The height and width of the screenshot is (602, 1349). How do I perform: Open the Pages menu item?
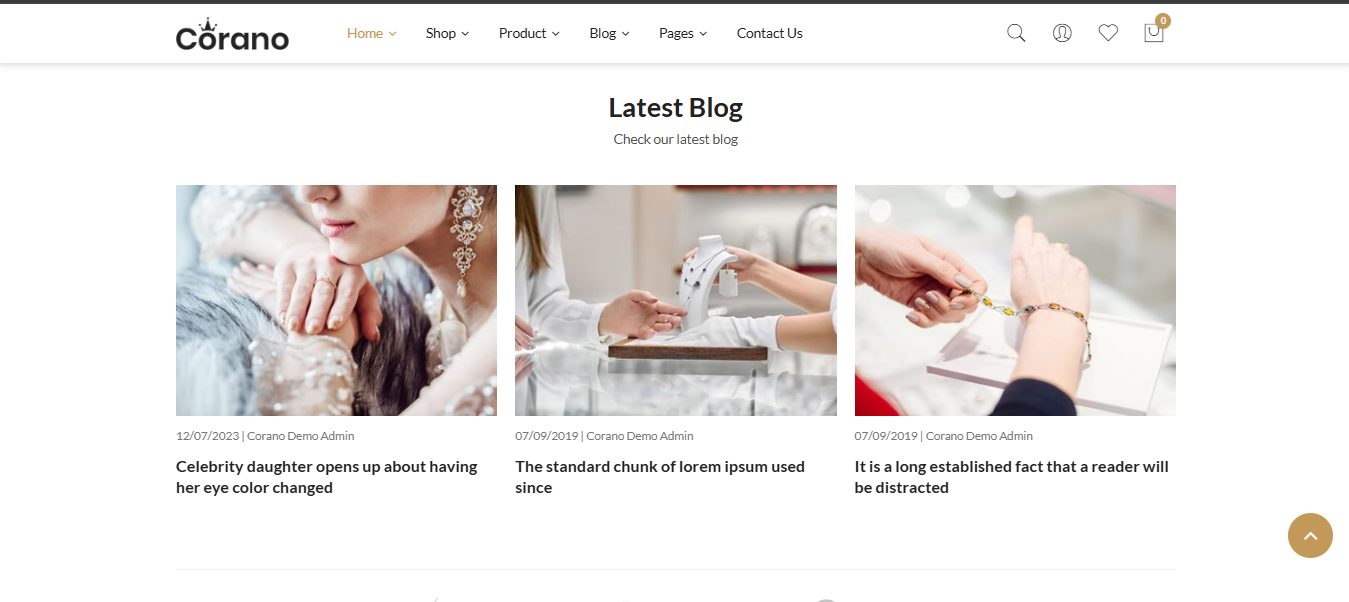point(683,33)
